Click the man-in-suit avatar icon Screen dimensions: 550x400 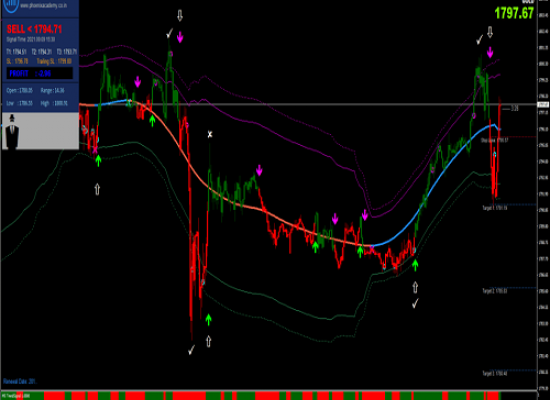point(12,132)
